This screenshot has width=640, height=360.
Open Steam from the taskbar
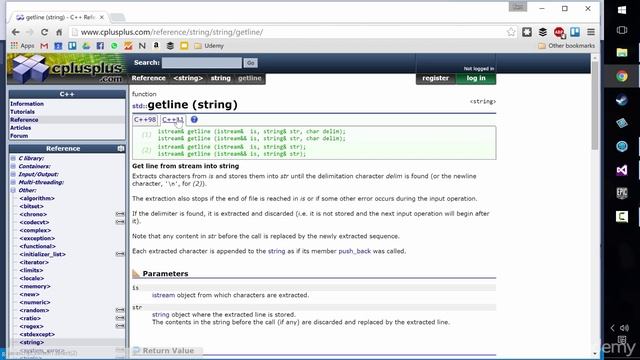(x=622, y=100)
